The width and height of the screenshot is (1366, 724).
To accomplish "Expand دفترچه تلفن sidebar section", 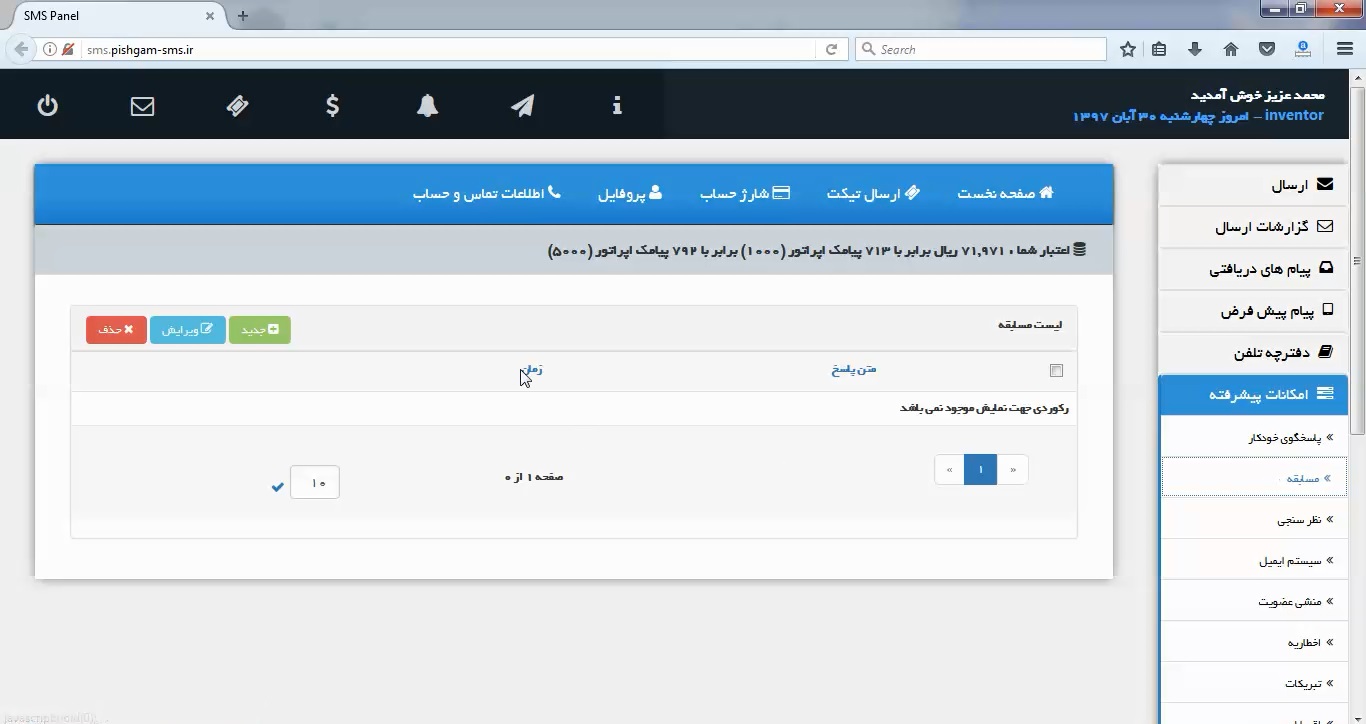I will 1253,353.
